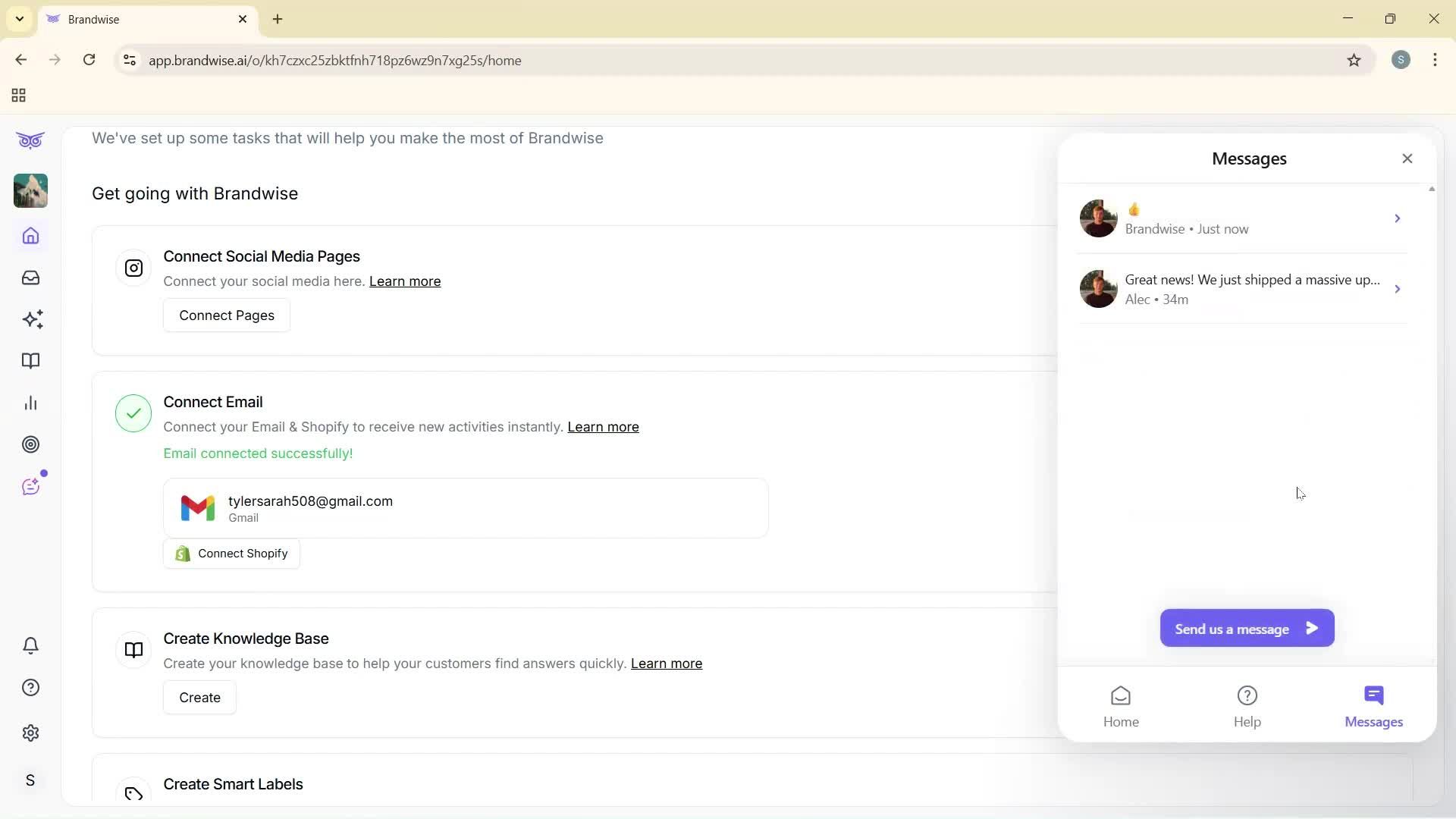Click the Connect Pages button
The width and height of the screenshot is (1456, 819).
[x=226, y=315]
